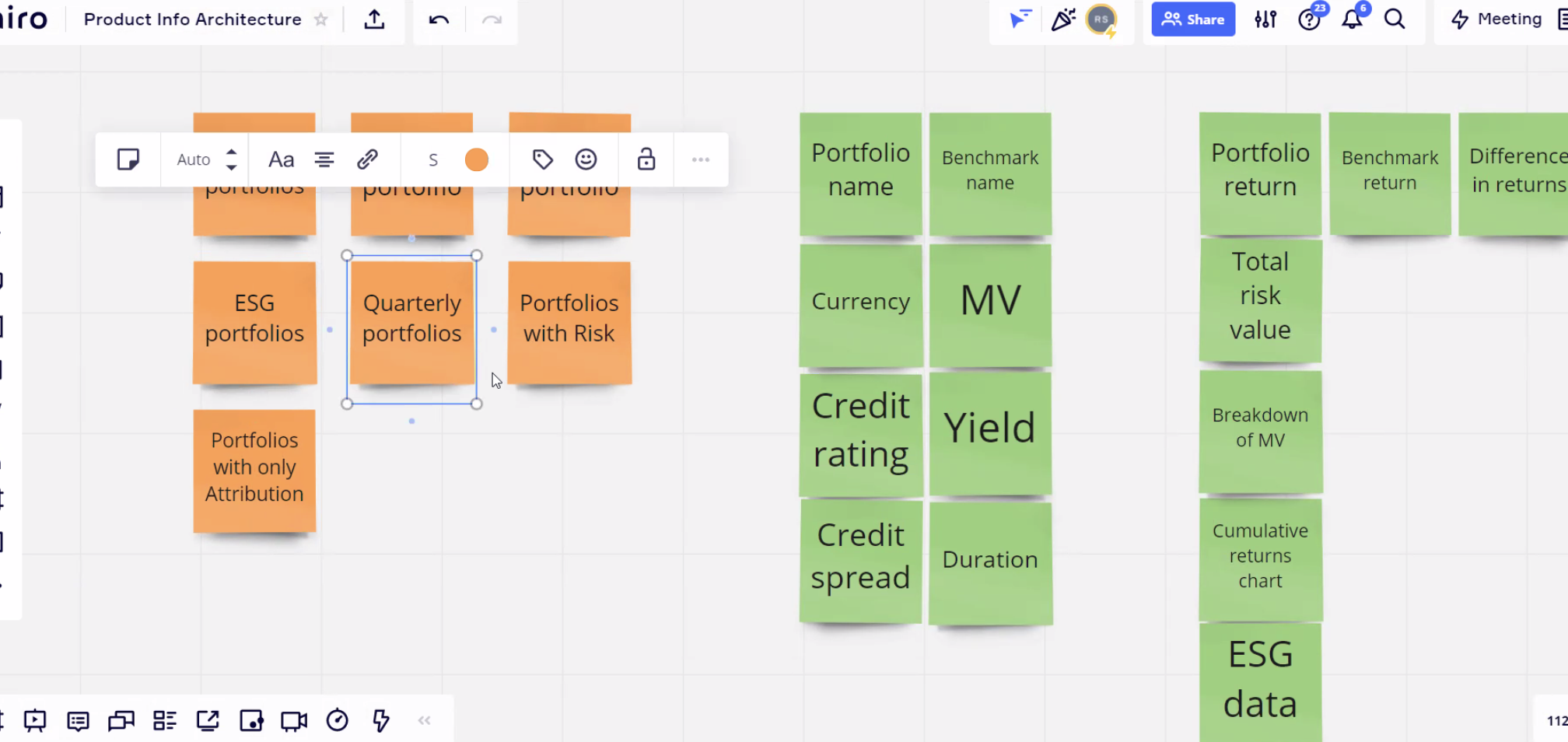This screenshot has width=1568, height=742.
Task: Start a Meeting from top bar
Action: coord(1496,19)
